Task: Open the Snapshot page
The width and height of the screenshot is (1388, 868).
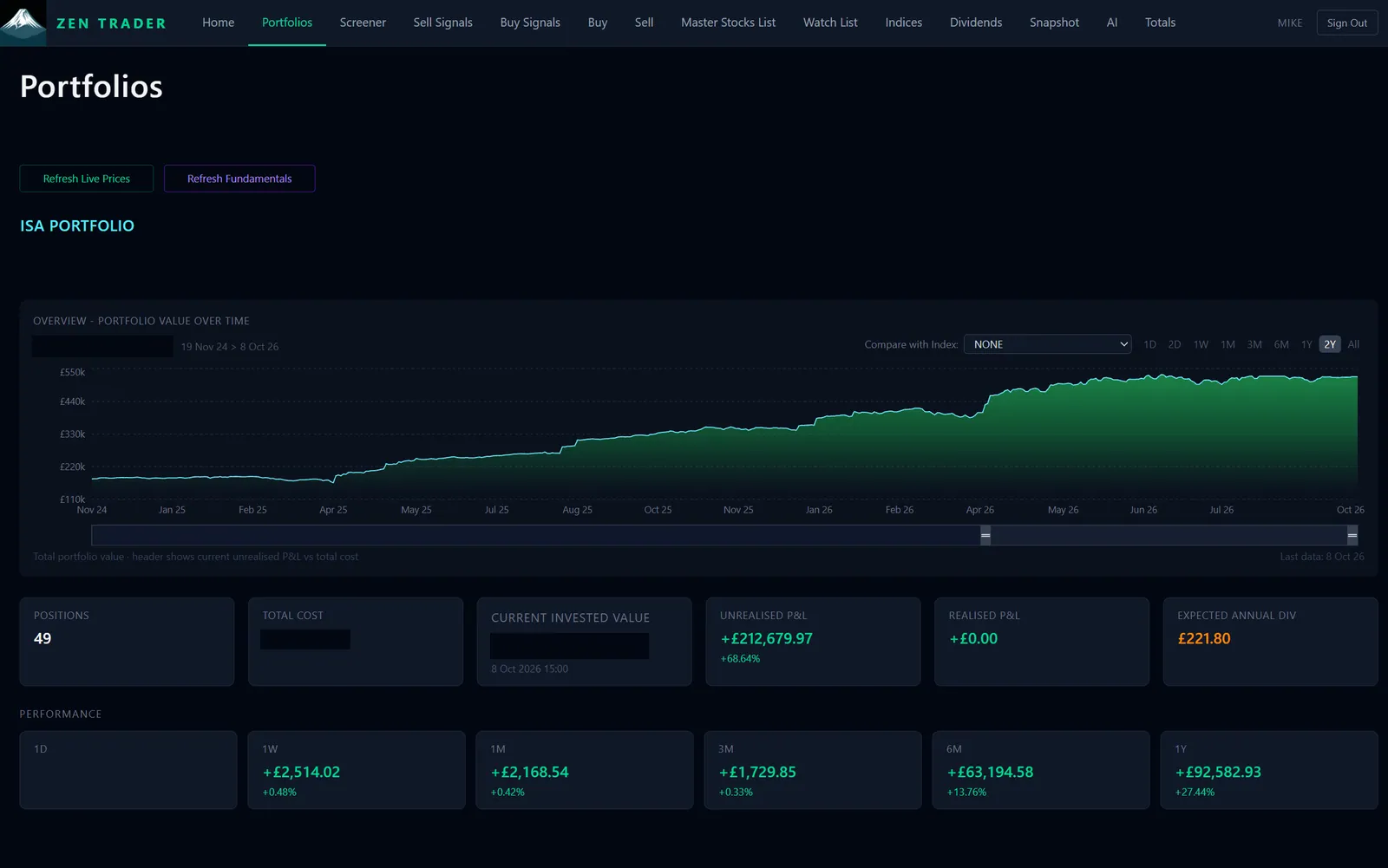Action: coord(1054,23)
